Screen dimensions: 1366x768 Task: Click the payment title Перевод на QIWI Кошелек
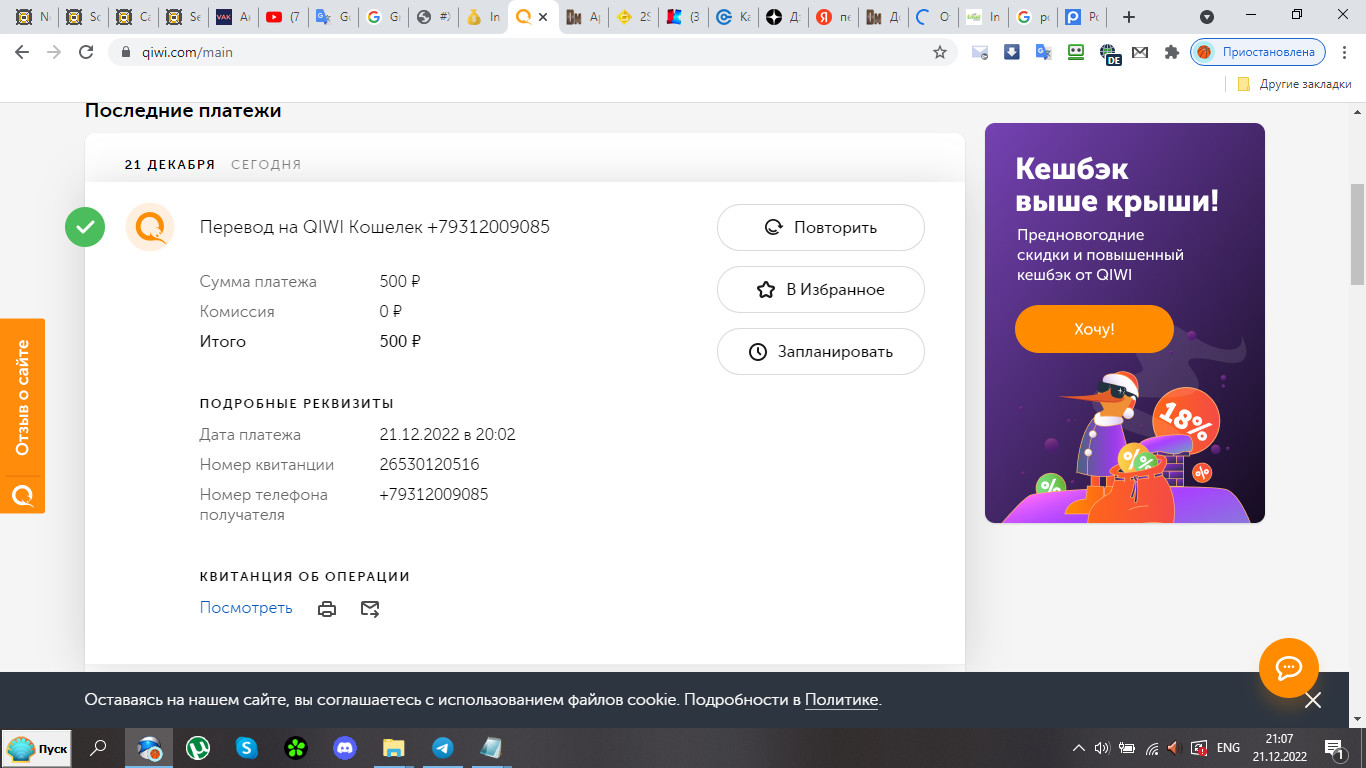click(x=375, y=227)
